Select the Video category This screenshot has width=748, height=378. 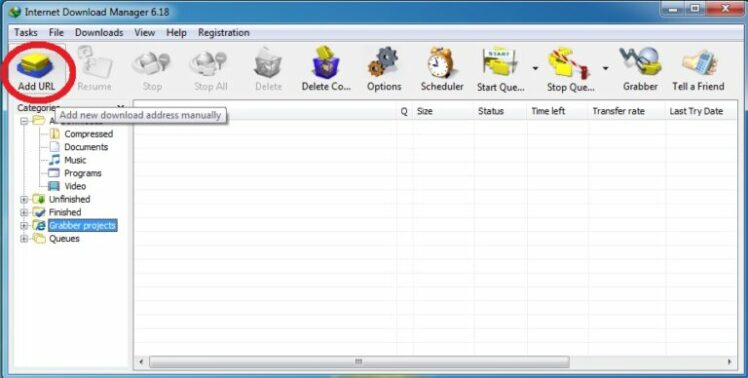(x=75, y=186)
